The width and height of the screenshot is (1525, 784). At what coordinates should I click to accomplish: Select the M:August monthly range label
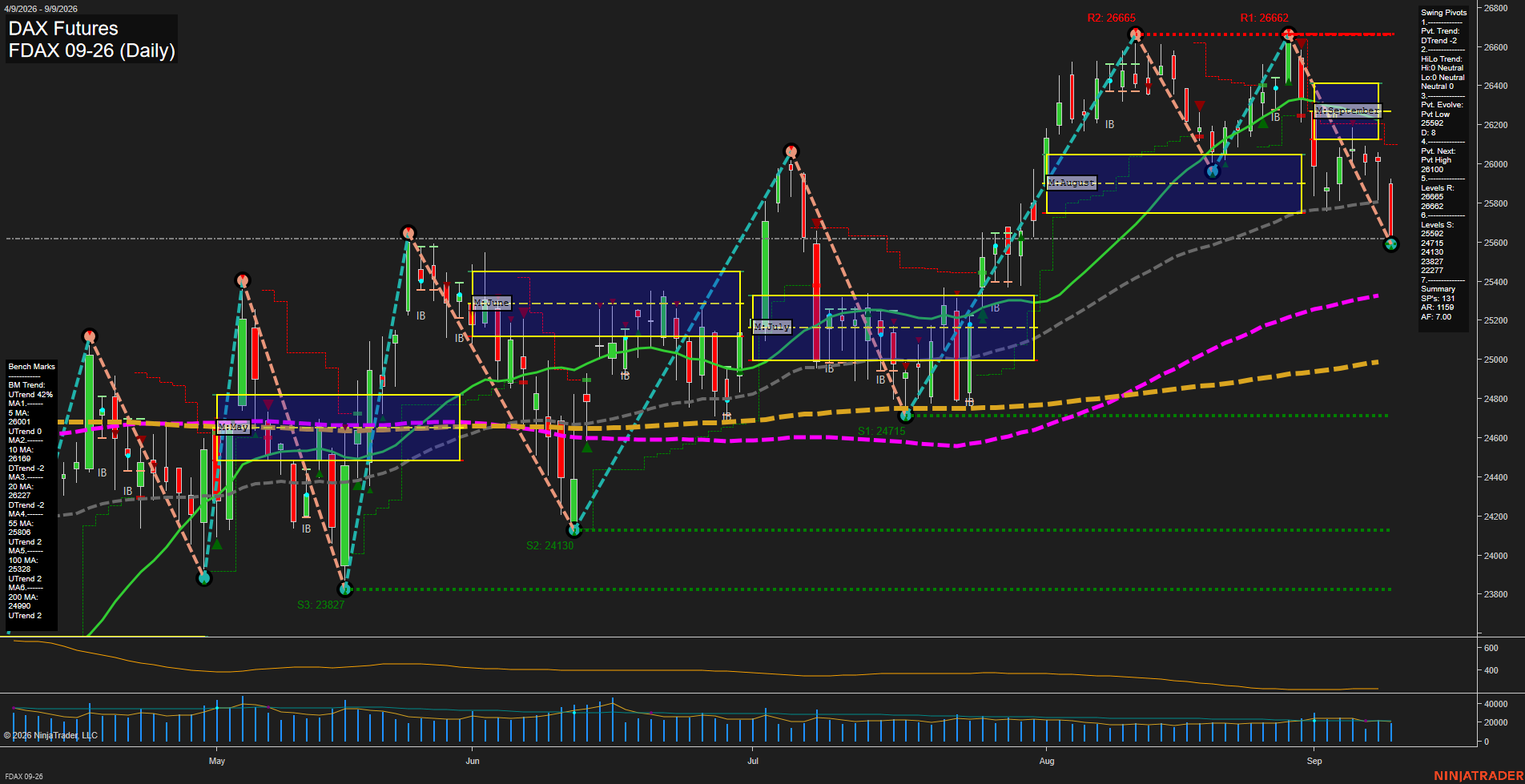pos(1071,183)
